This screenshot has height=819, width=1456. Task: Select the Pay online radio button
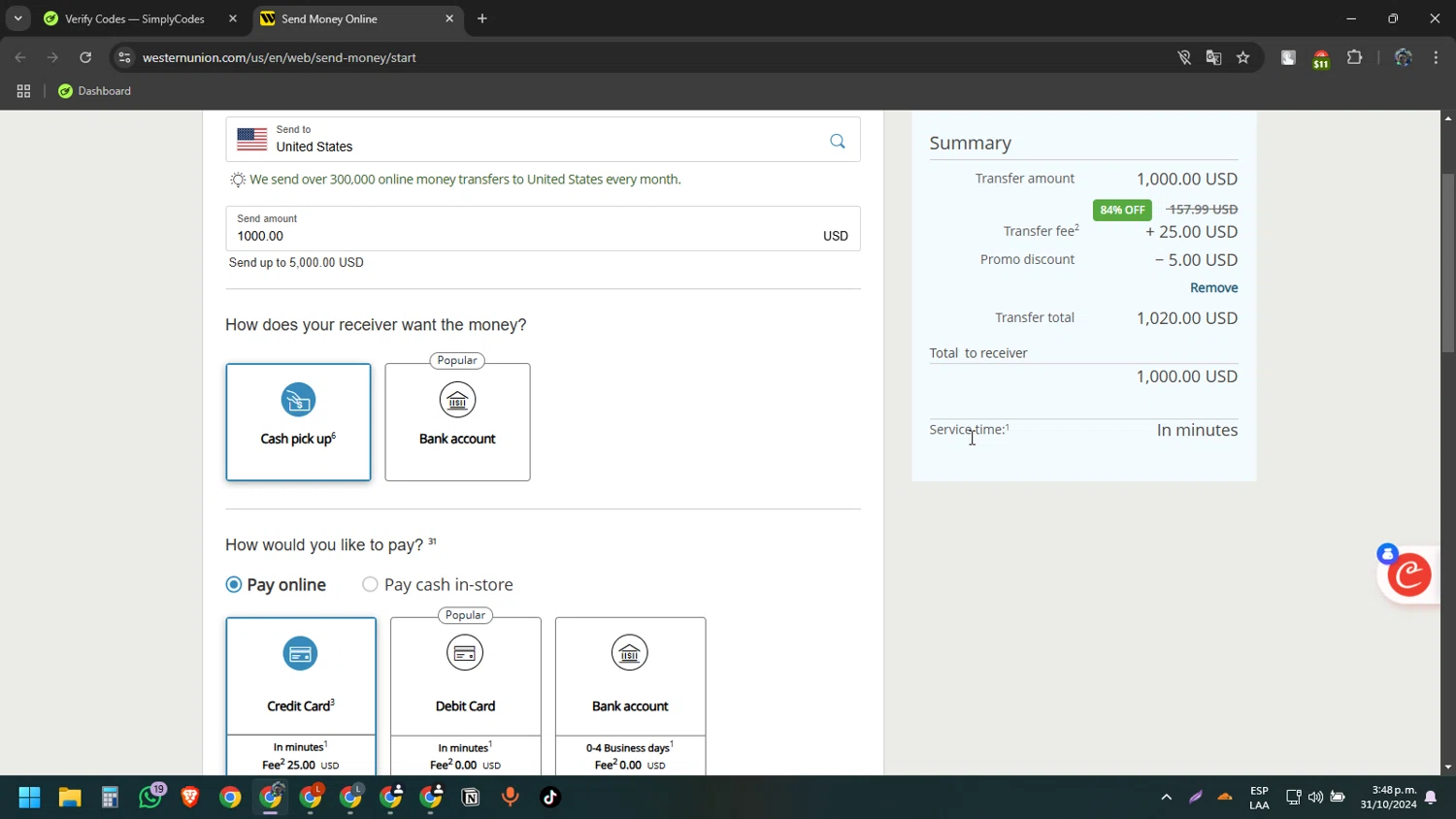(234, 584)
